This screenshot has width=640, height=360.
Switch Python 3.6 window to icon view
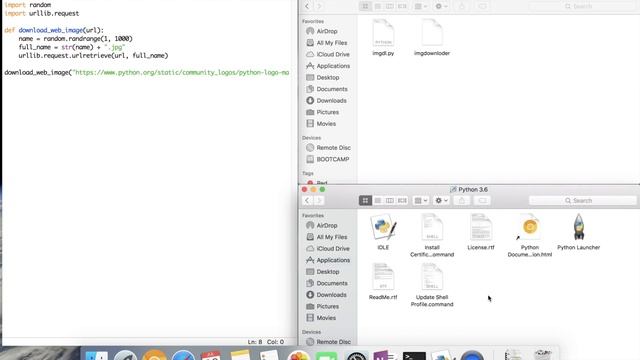(365, 200)
